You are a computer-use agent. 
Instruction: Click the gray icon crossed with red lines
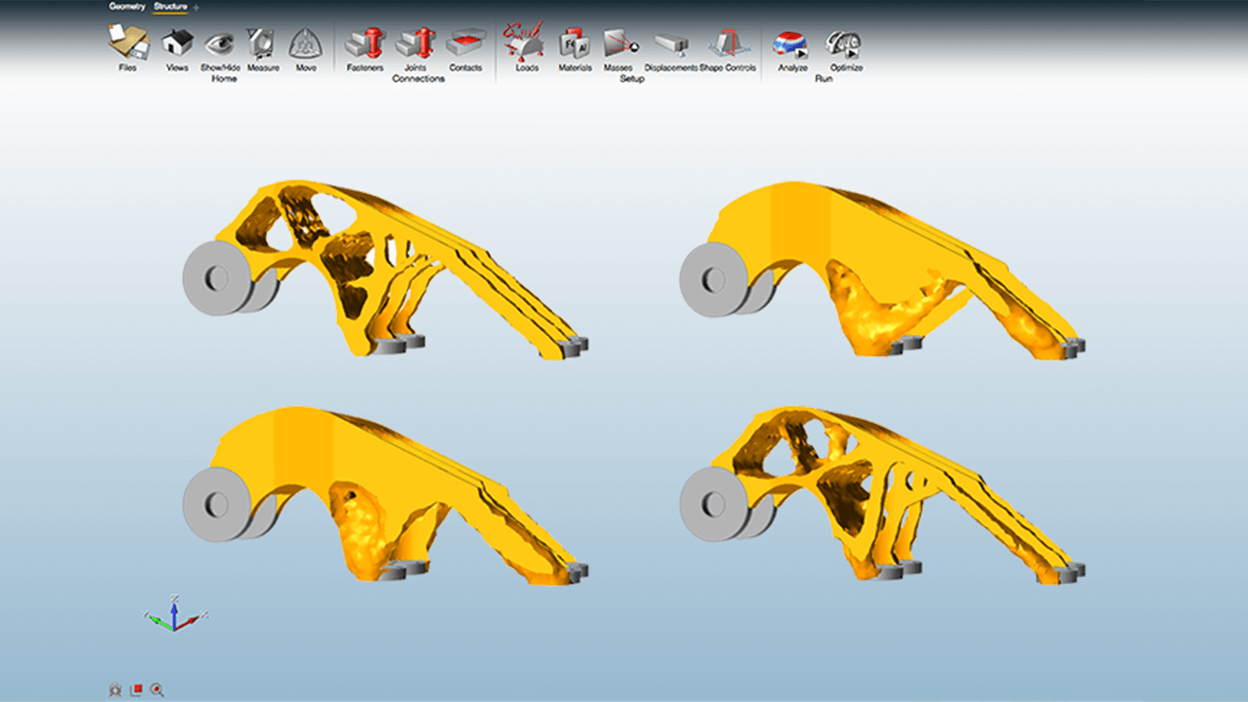[x=116, y=690]
